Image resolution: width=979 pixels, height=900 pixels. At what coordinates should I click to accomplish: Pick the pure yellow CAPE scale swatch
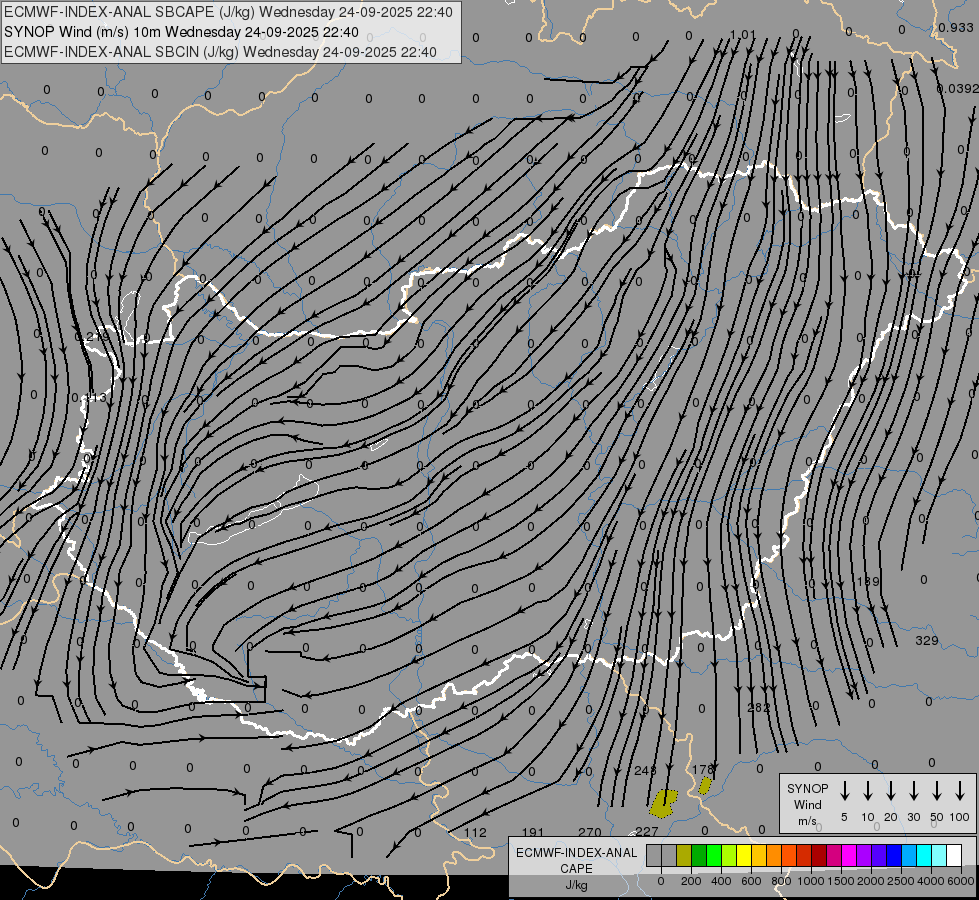pyautogui.click(x=744, y=855)
